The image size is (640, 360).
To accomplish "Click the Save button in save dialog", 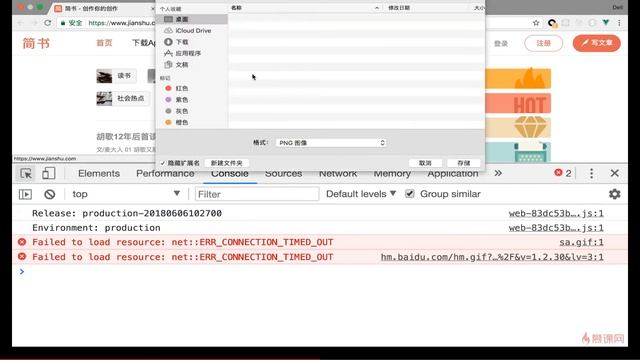I will 464,163.
